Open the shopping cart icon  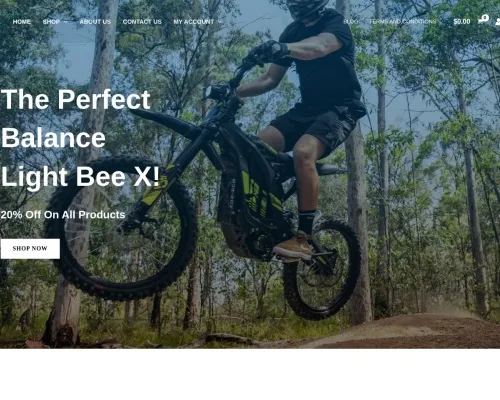tap(481, 22)
